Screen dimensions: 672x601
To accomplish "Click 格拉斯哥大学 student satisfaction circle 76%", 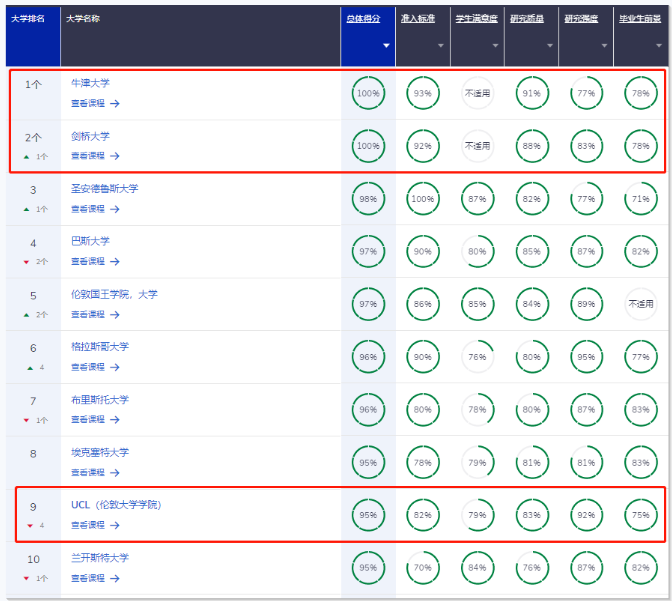I will pos(477,357).
